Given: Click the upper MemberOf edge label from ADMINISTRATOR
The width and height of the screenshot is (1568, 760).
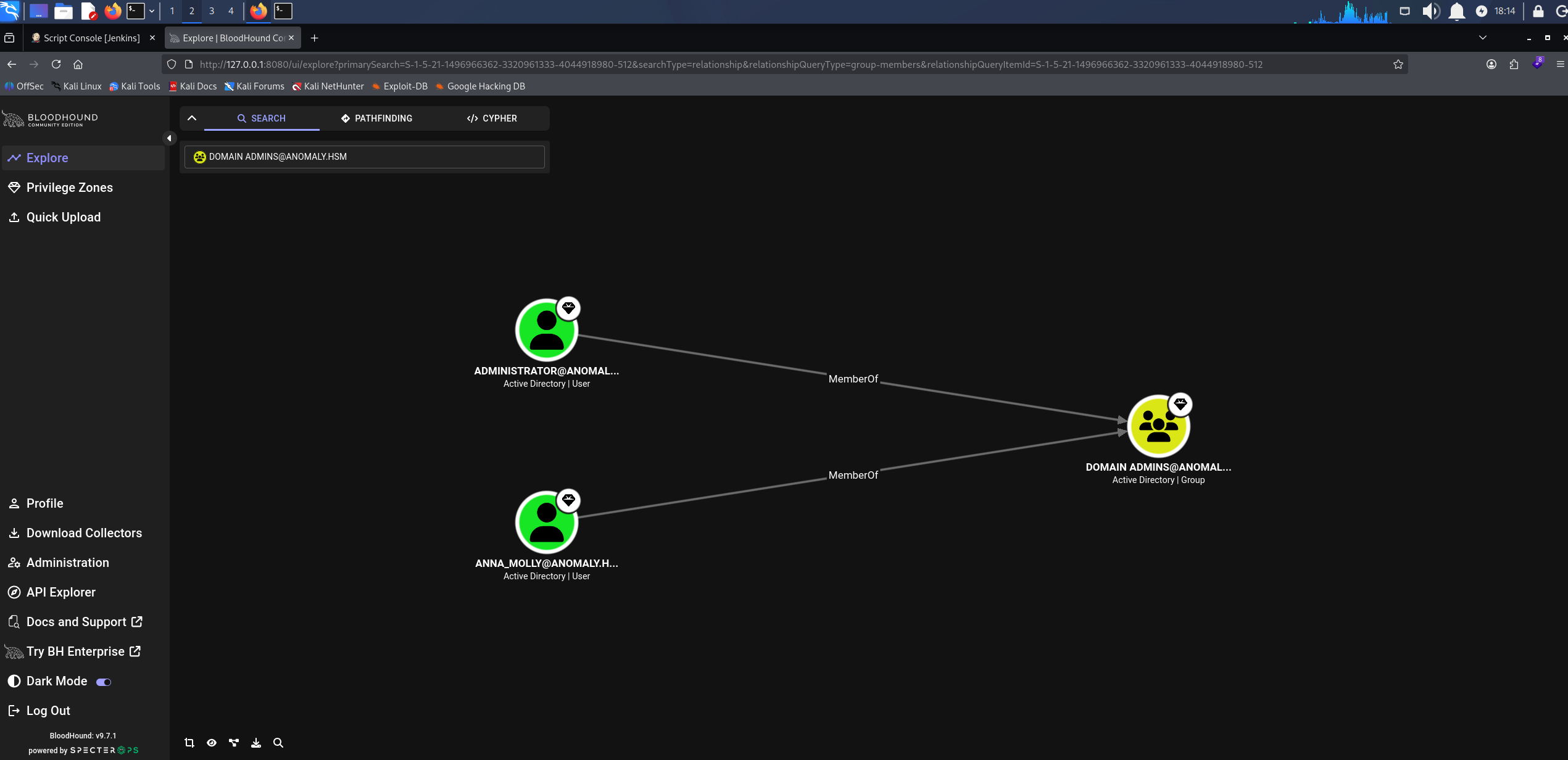Looking at the screenshot, I should [853, 379].
